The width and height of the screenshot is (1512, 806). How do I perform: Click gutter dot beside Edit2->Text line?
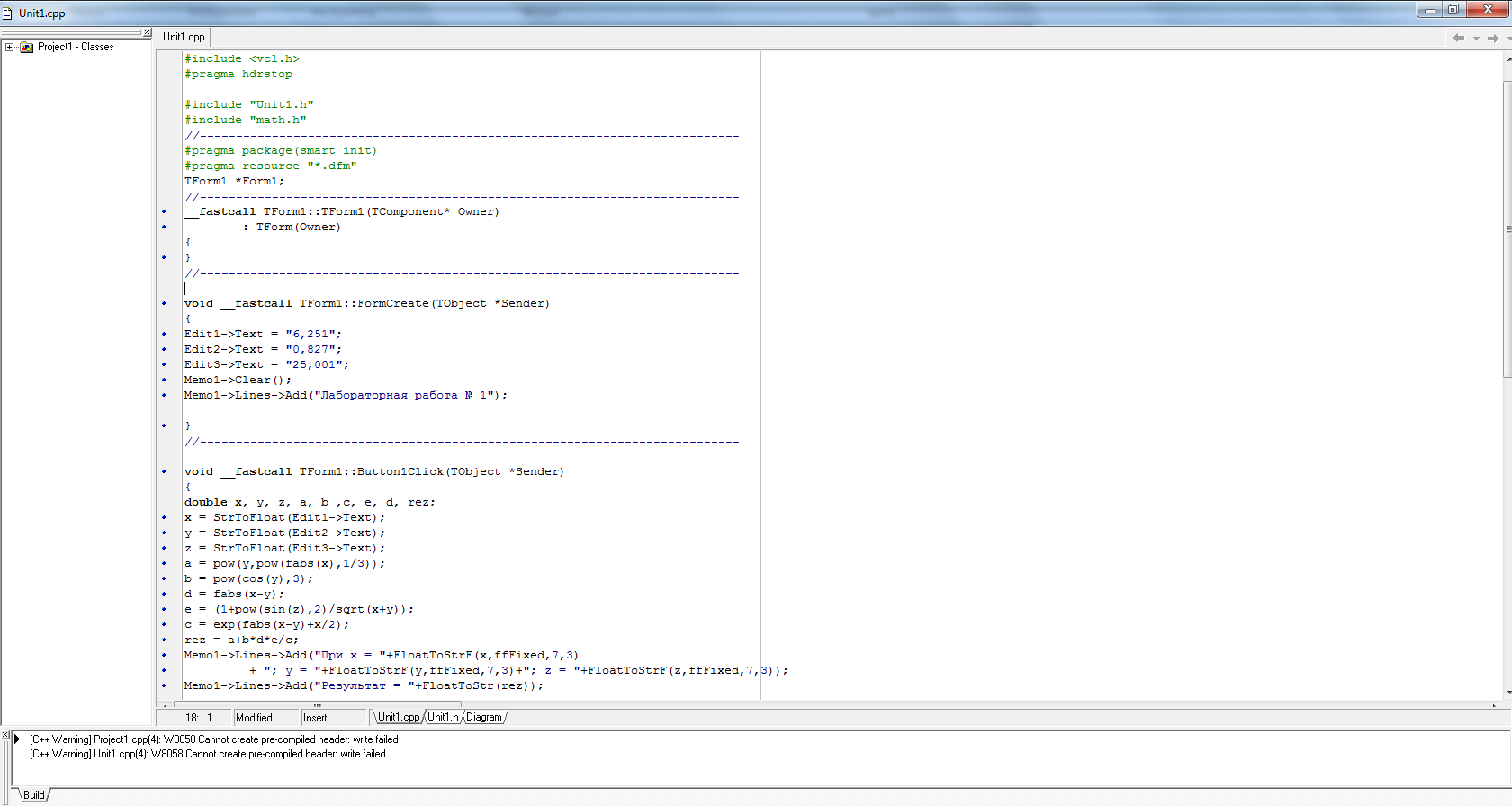164,349
